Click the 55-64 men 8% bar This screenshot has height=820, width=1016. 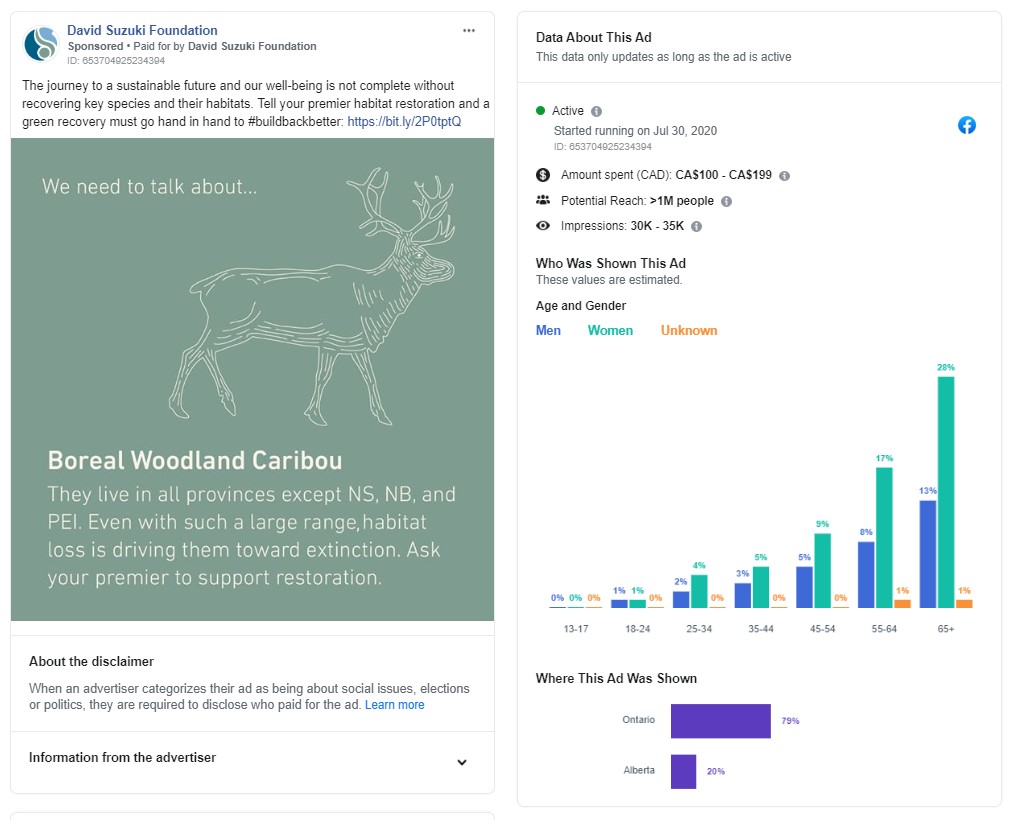866,575
